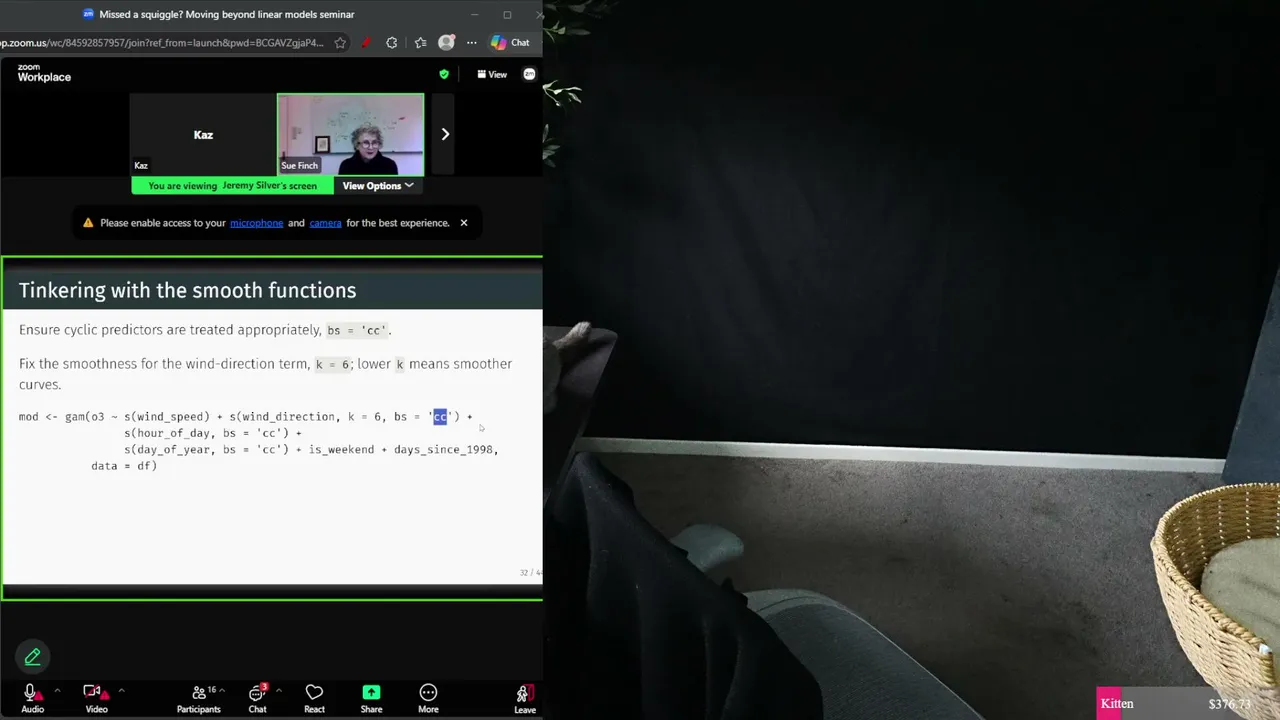Expand the audio settings caret
Image resolution: width=1280 pixels, height=720 pixels.
pyautogui.click(x=57, y=690)
